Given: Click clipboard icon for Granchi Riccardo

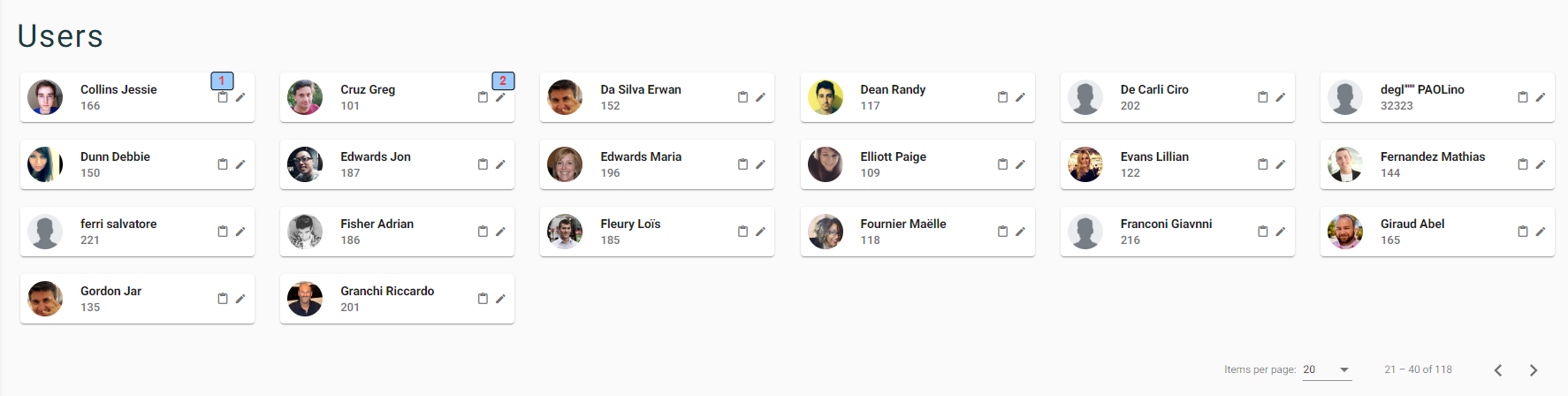Looking at the screenshot, I should 483,299.
